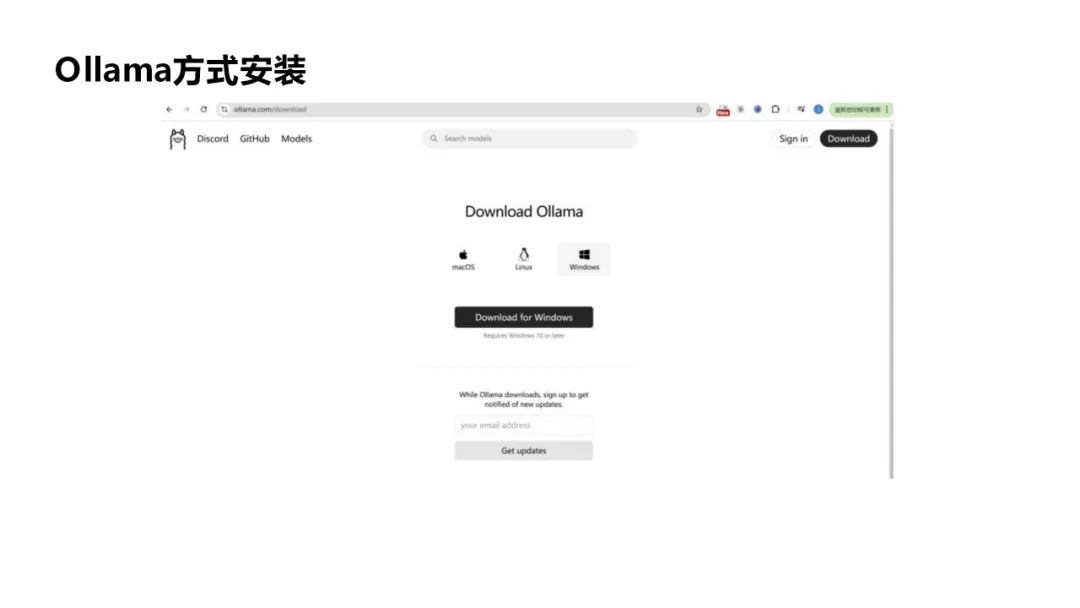This screenshot has width=1080, height=608.
Task: Click the search magnifier icon
Action: tap(434, 138)
